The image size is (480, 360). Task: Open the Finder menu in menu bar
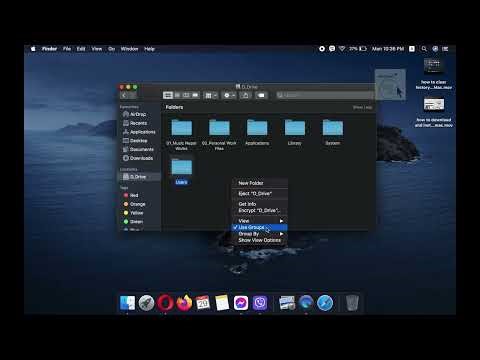click(49, 49)
